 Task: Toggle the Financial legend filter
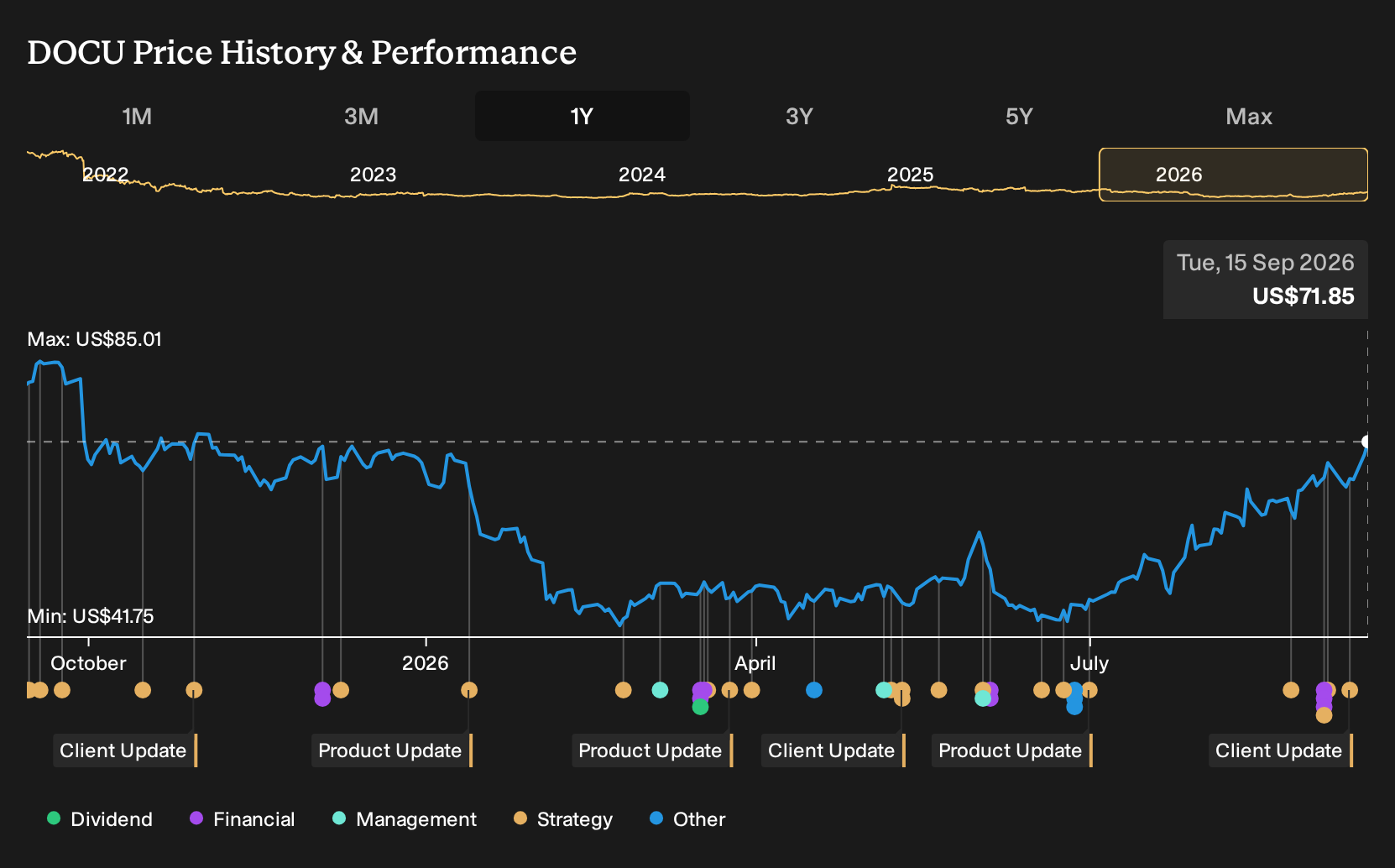(242, 819)
